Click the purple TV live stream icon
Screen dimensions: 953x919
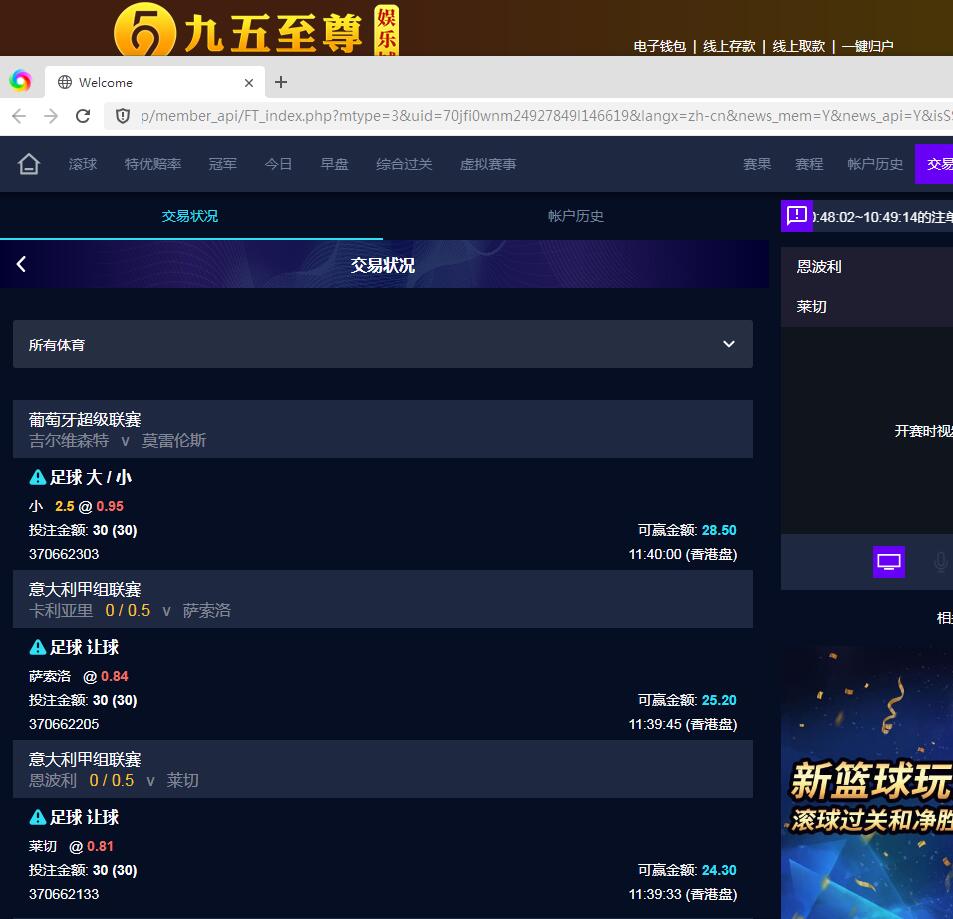tap(889, 562)
